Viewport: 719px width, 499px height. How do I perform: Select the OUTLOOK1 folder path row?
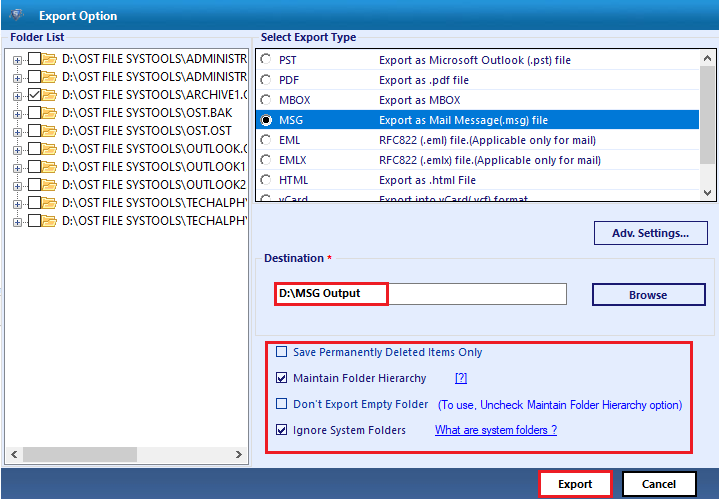click(x=154, y=167)
